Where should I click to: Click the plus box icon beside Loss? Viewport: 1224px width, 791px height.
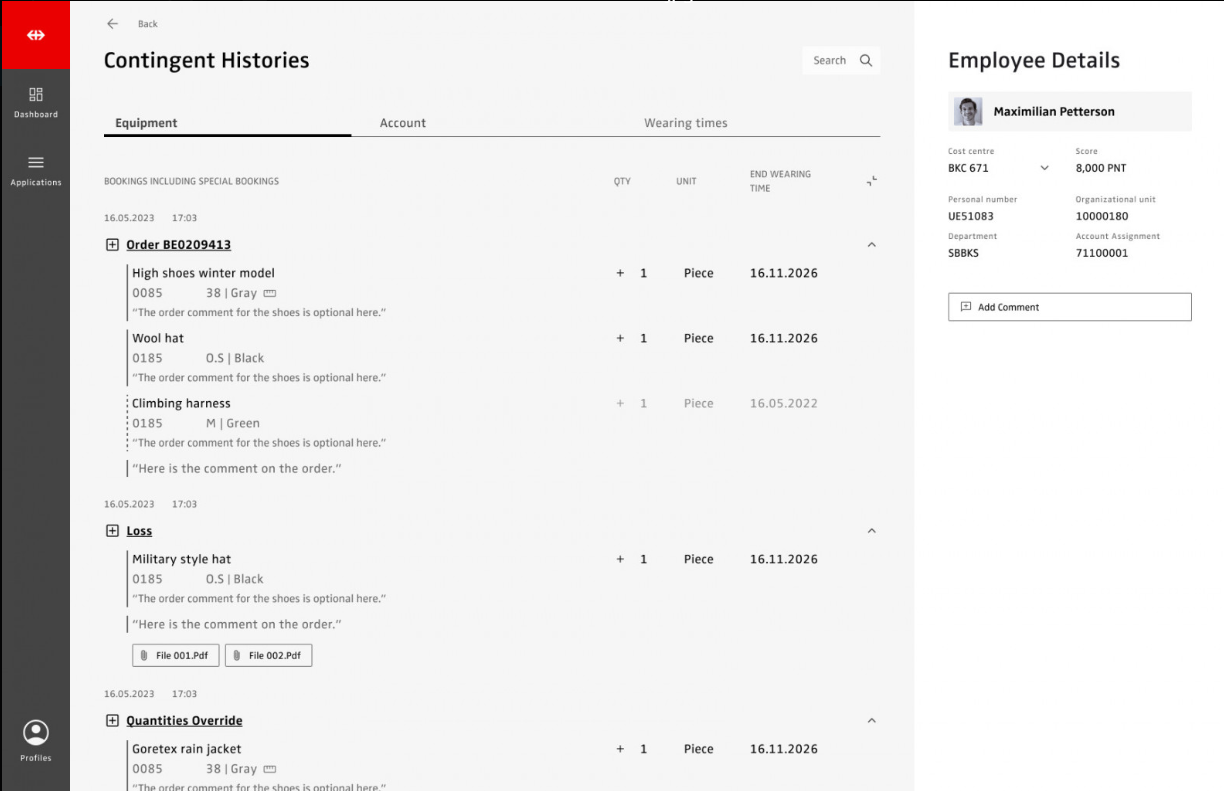pos(112,531)
